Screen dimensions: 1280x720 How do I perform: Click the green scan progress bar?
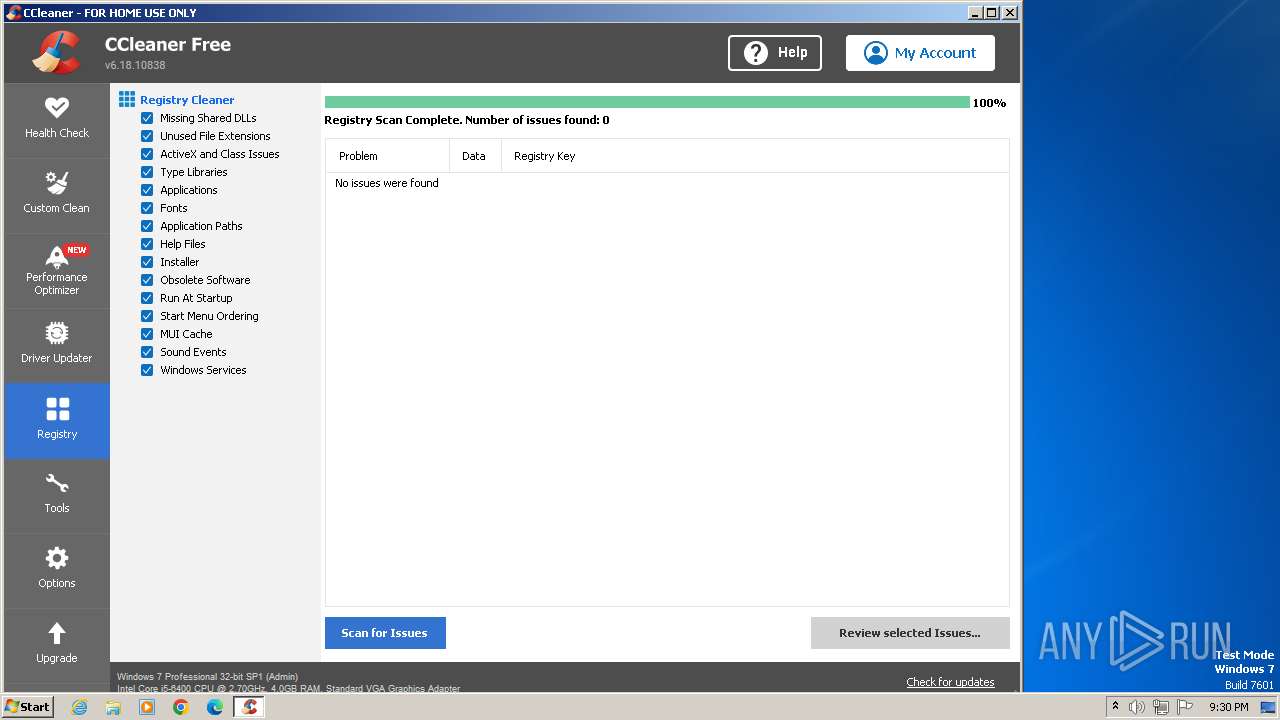coord(647,102)
